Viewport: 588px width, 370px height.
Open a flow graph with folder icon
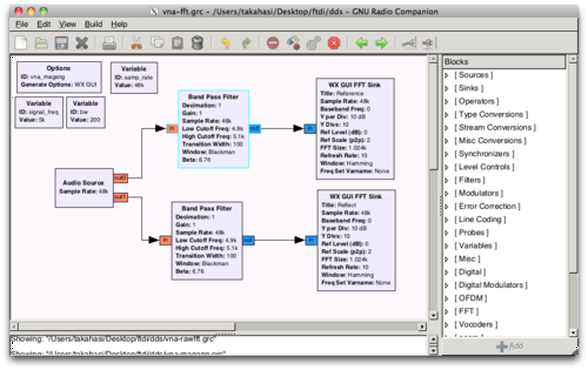[41, 43]
